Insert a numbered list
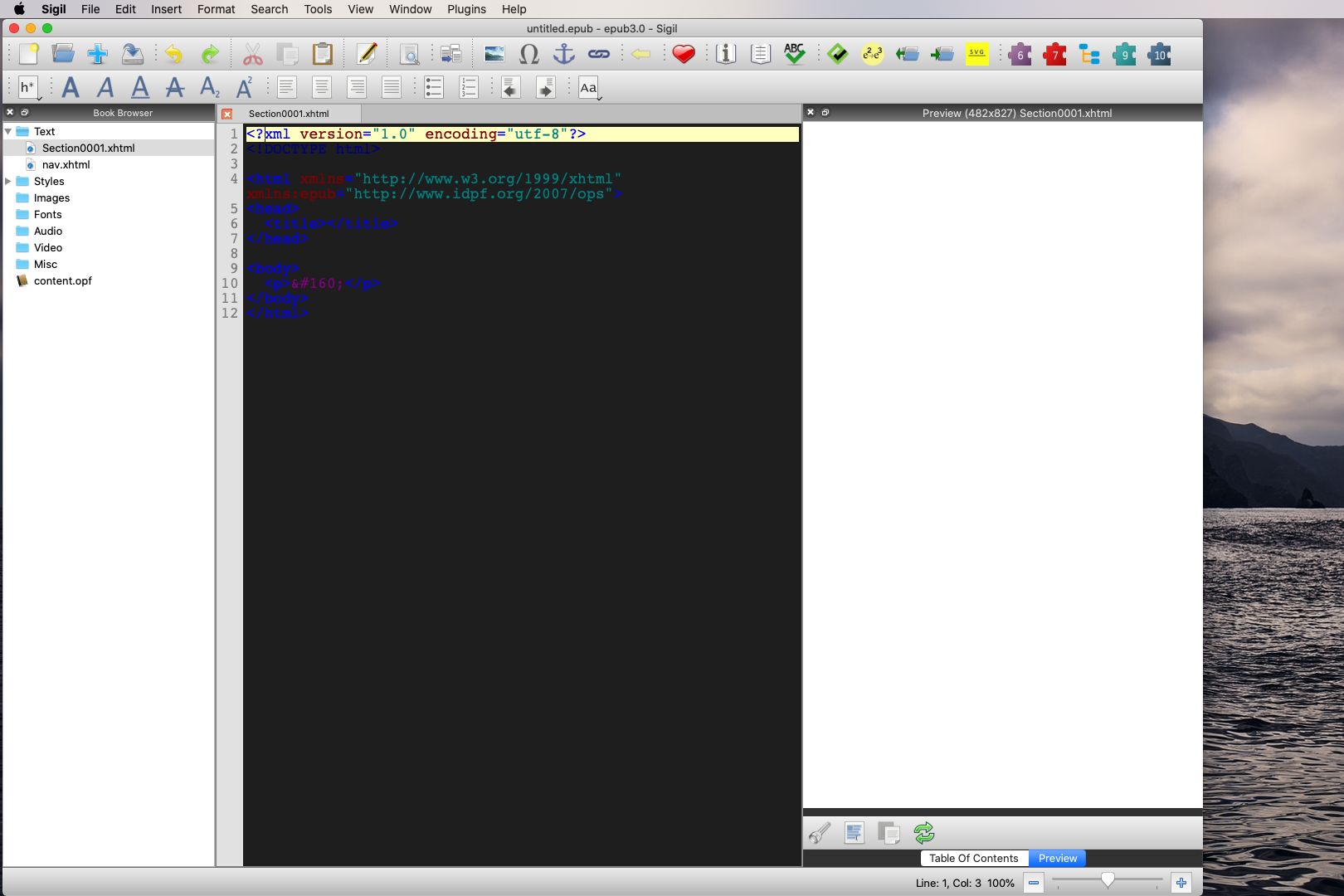Viewport: 1344px width, 896px height. (x=469, y=87)
